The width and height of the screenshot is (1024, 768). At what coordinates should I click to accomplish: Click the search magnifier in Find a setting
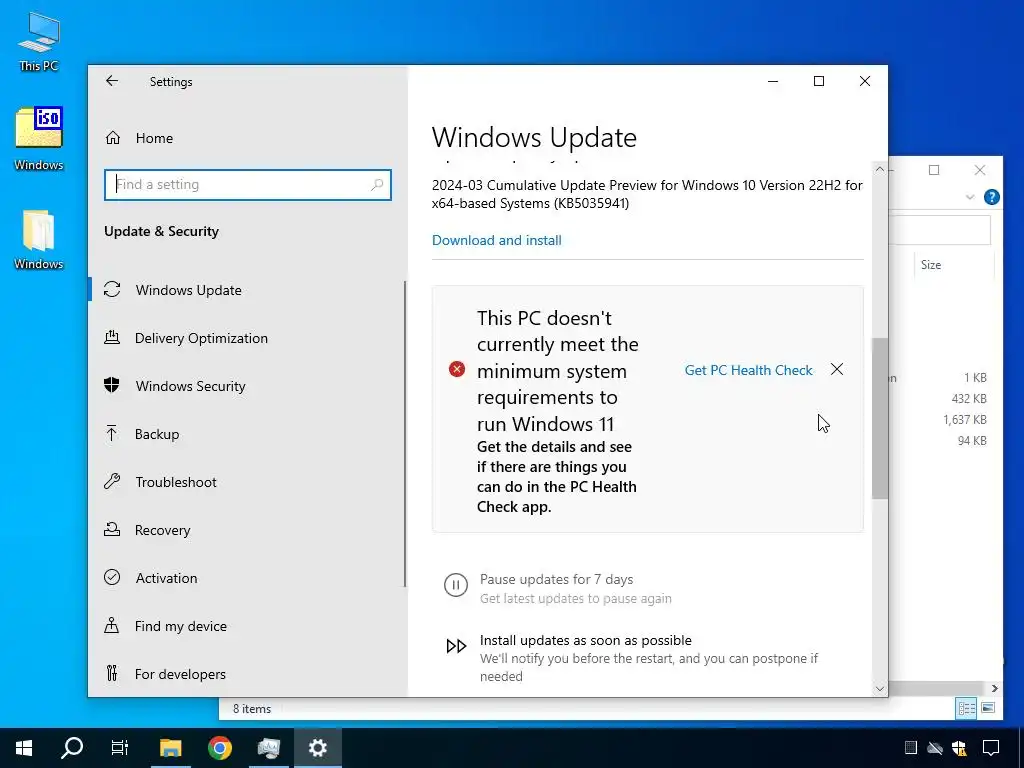tap(377, 185)
